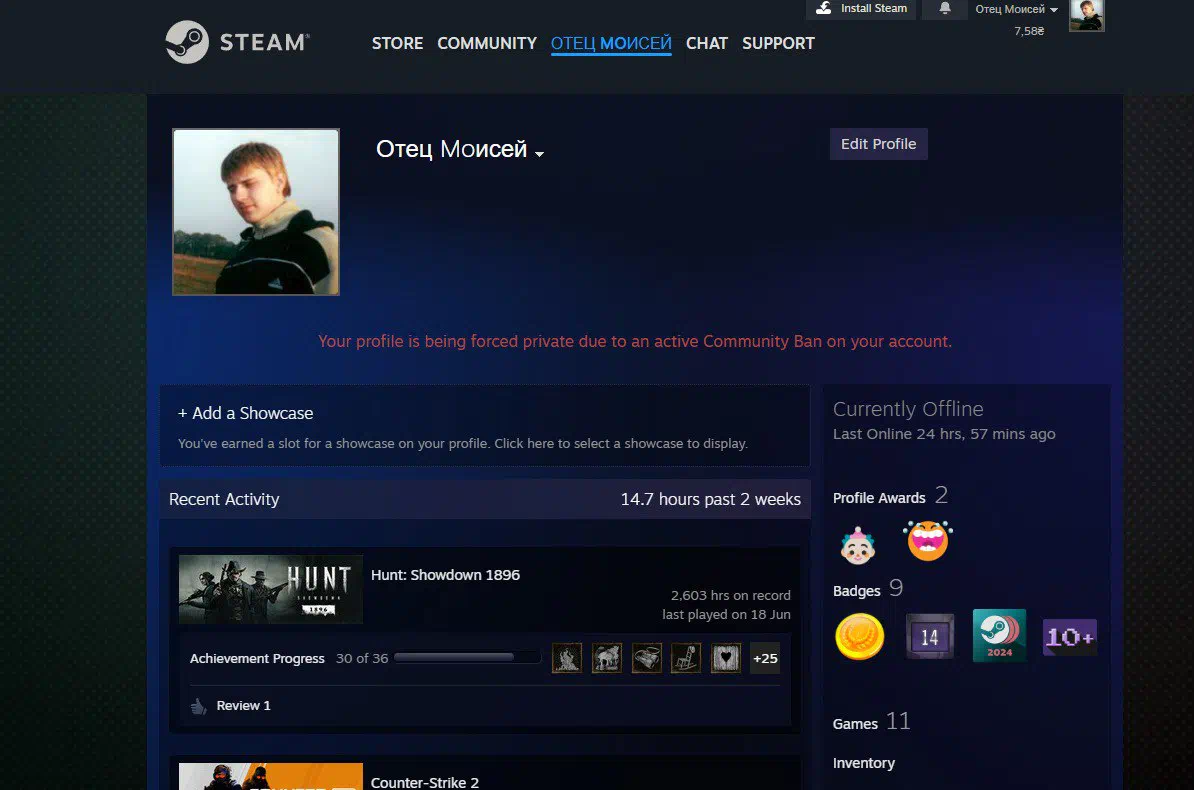Click the Currently Offline status text
This screenshot has height=790, width=1194.
coord(908,409)
